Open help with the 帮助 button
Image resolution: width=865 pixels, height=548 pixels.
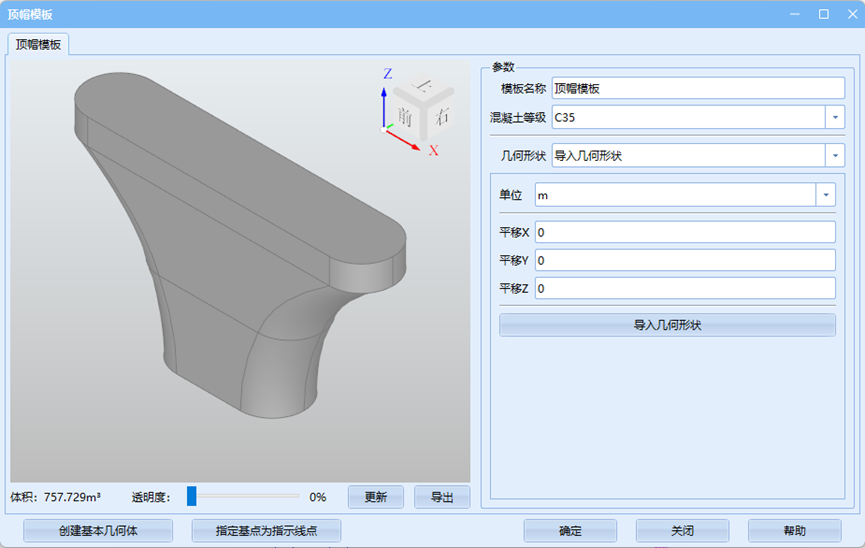(794, 531)
